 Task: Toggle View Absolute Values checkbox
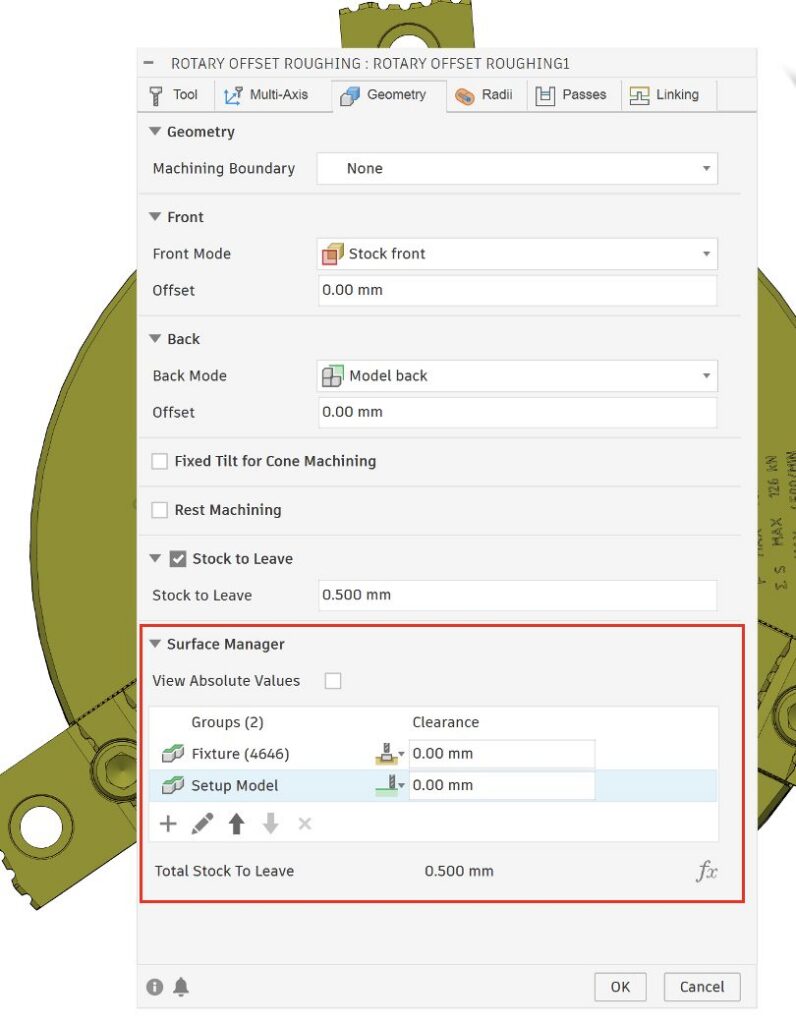(x=333, y=680)
